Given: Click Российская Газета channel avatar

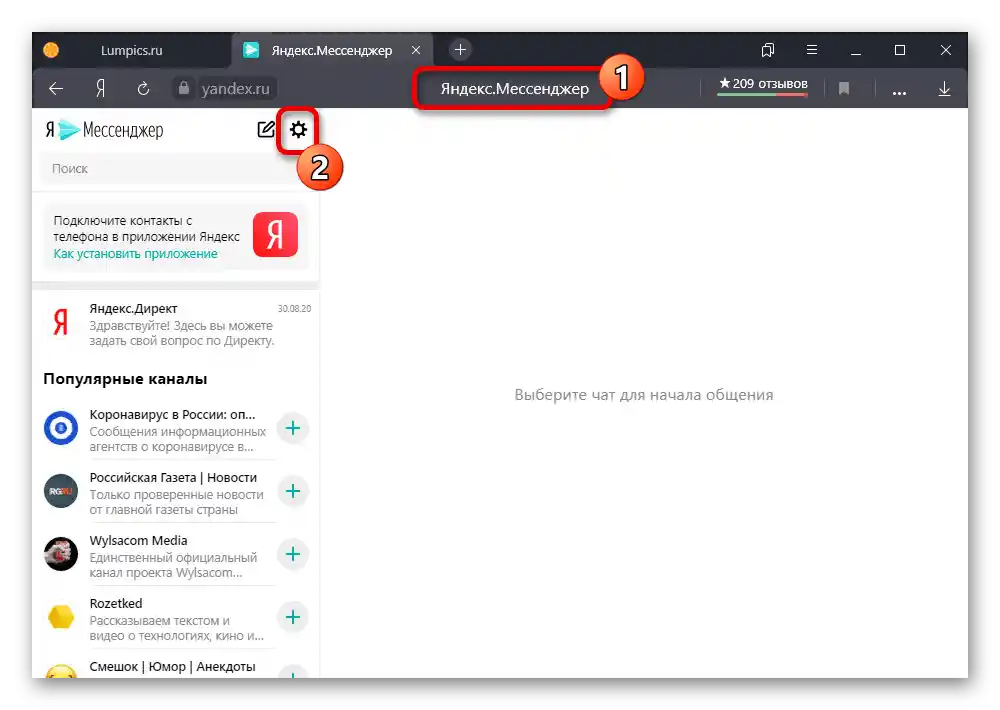Looking at the screenshot, I should 61,491.
